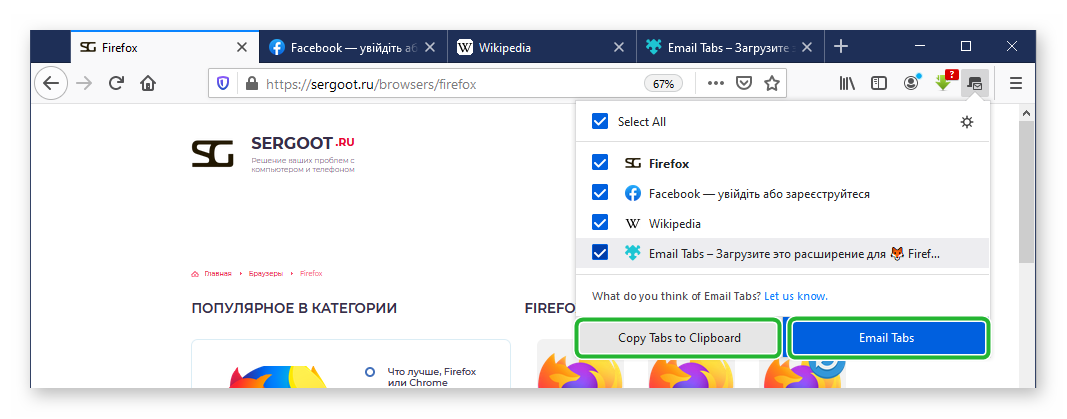Switch to the Email Tabs browser tab
The image size is (1067, 419).
pyautogui.click(x=730, y=48)
